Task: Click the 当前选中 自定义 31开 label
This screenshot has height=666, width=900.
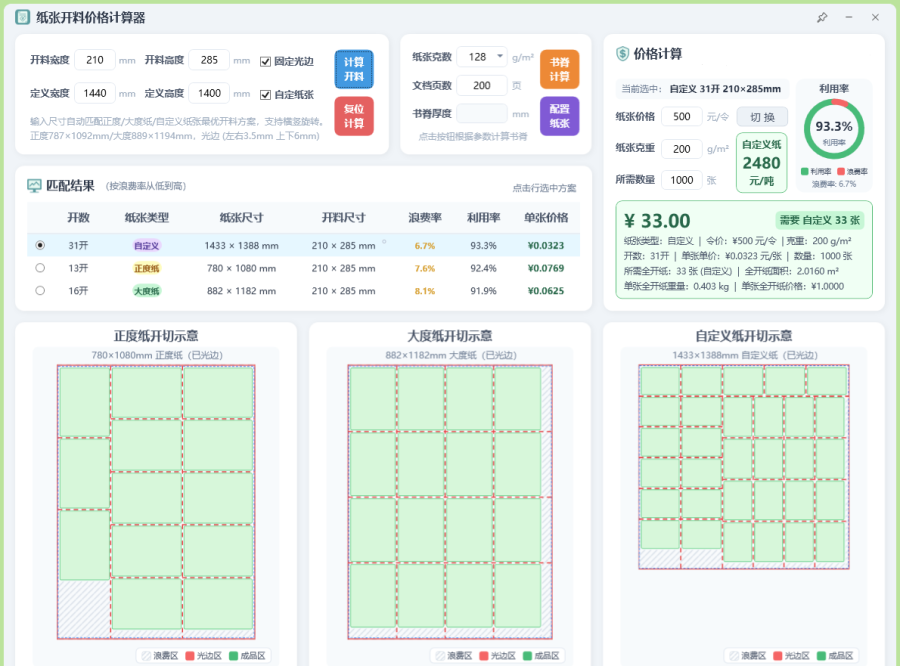Action: point(701,89)
